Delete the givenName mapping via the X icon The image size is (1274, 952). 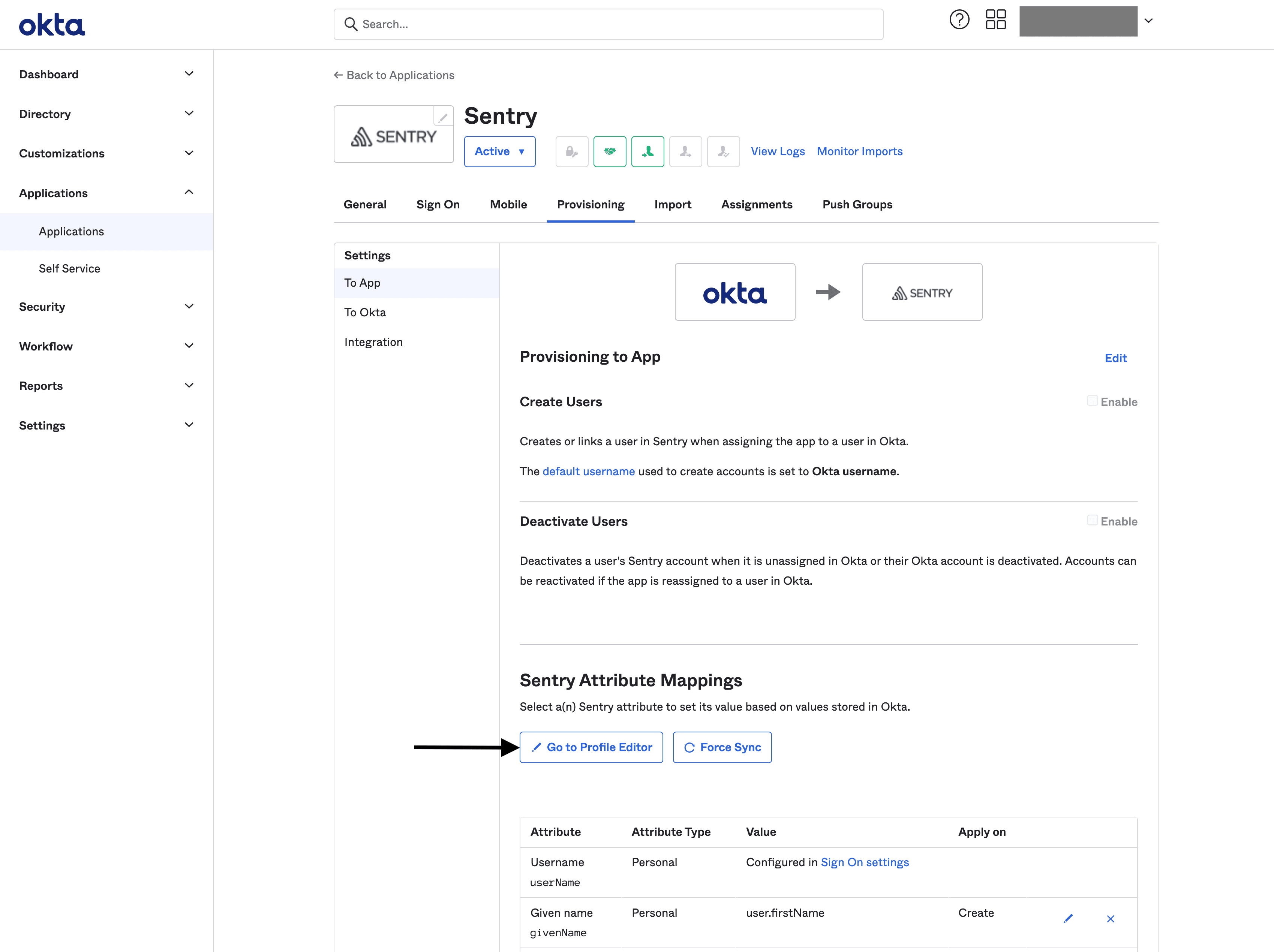tap(1111, 919)
